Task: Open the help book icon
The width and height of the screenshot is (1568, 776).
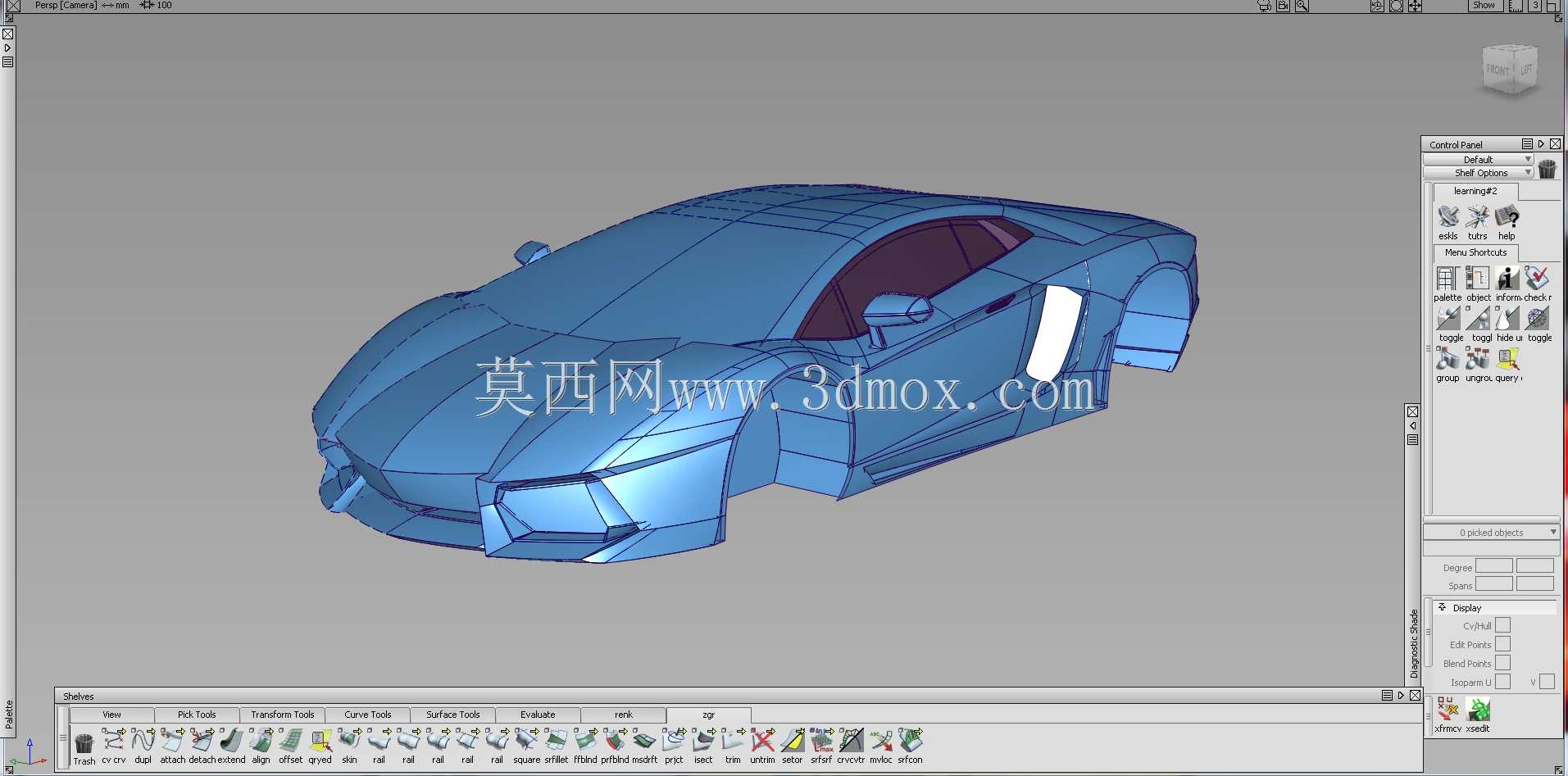Action: [x=1507, y=217]
